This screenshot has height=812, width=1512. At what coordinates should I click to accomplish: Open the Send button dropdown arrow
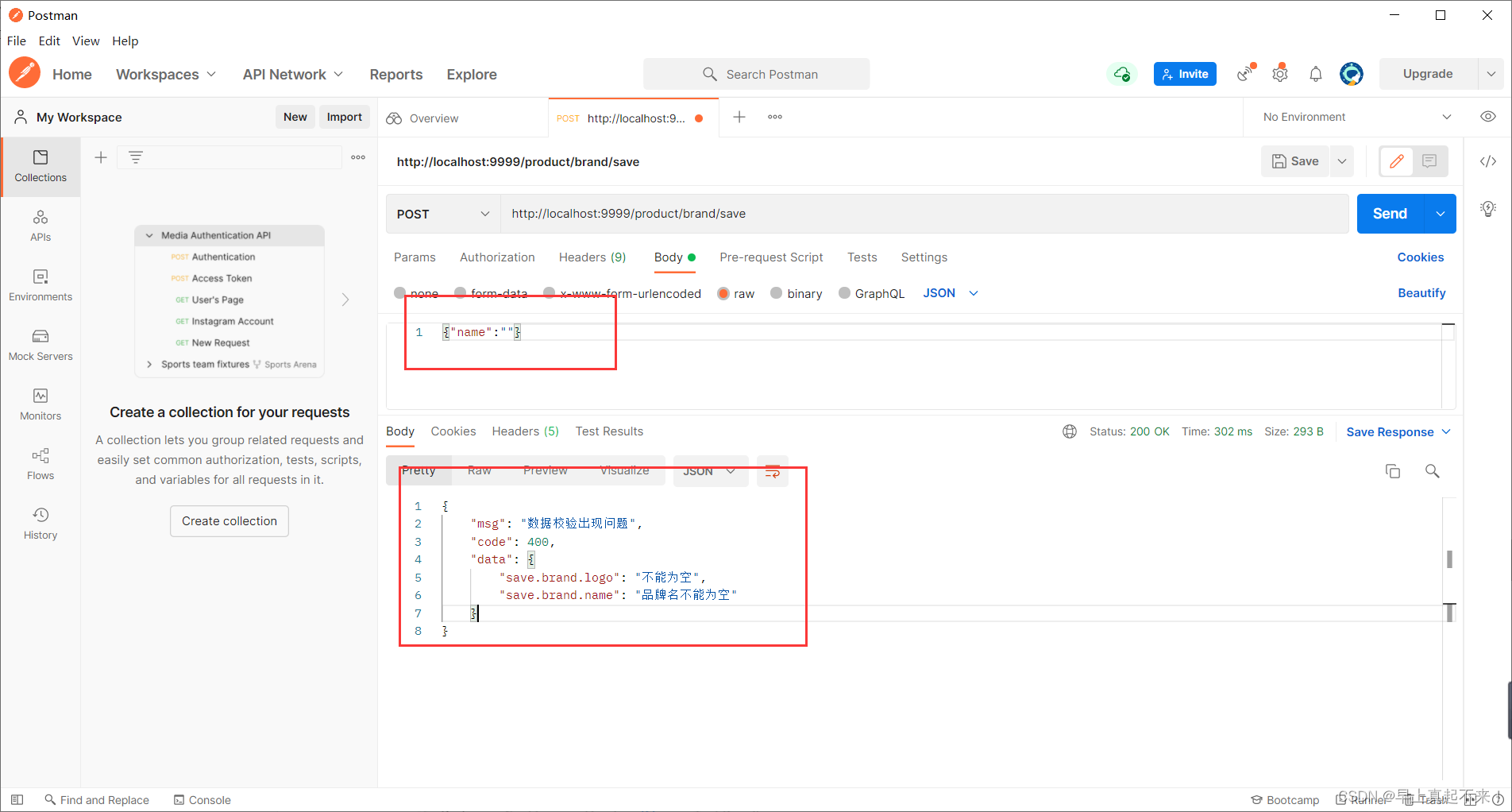[x=1441, y=214]
